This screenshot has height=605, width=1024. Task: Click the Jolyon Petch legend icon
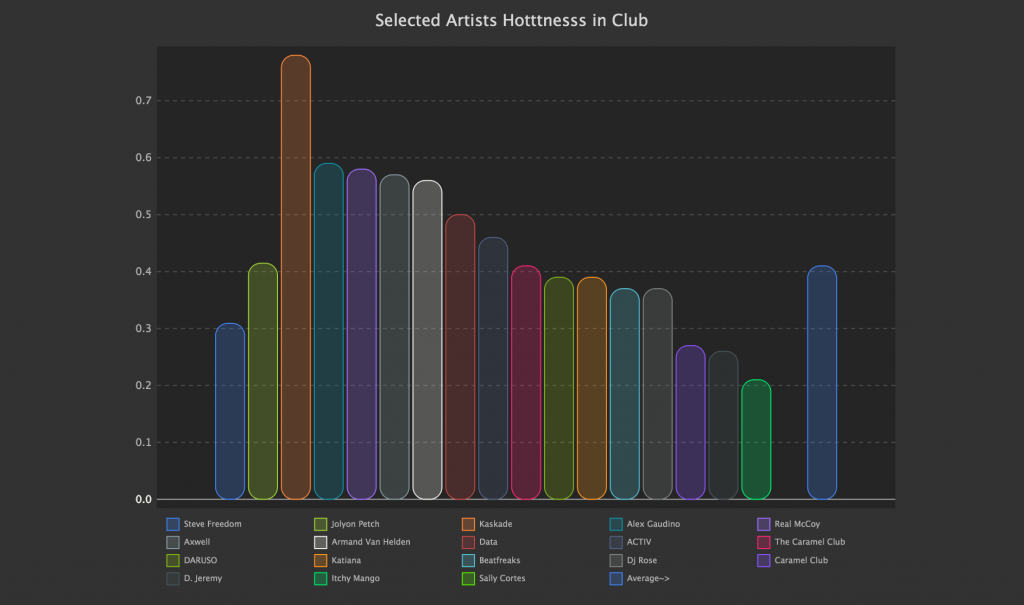321,524
